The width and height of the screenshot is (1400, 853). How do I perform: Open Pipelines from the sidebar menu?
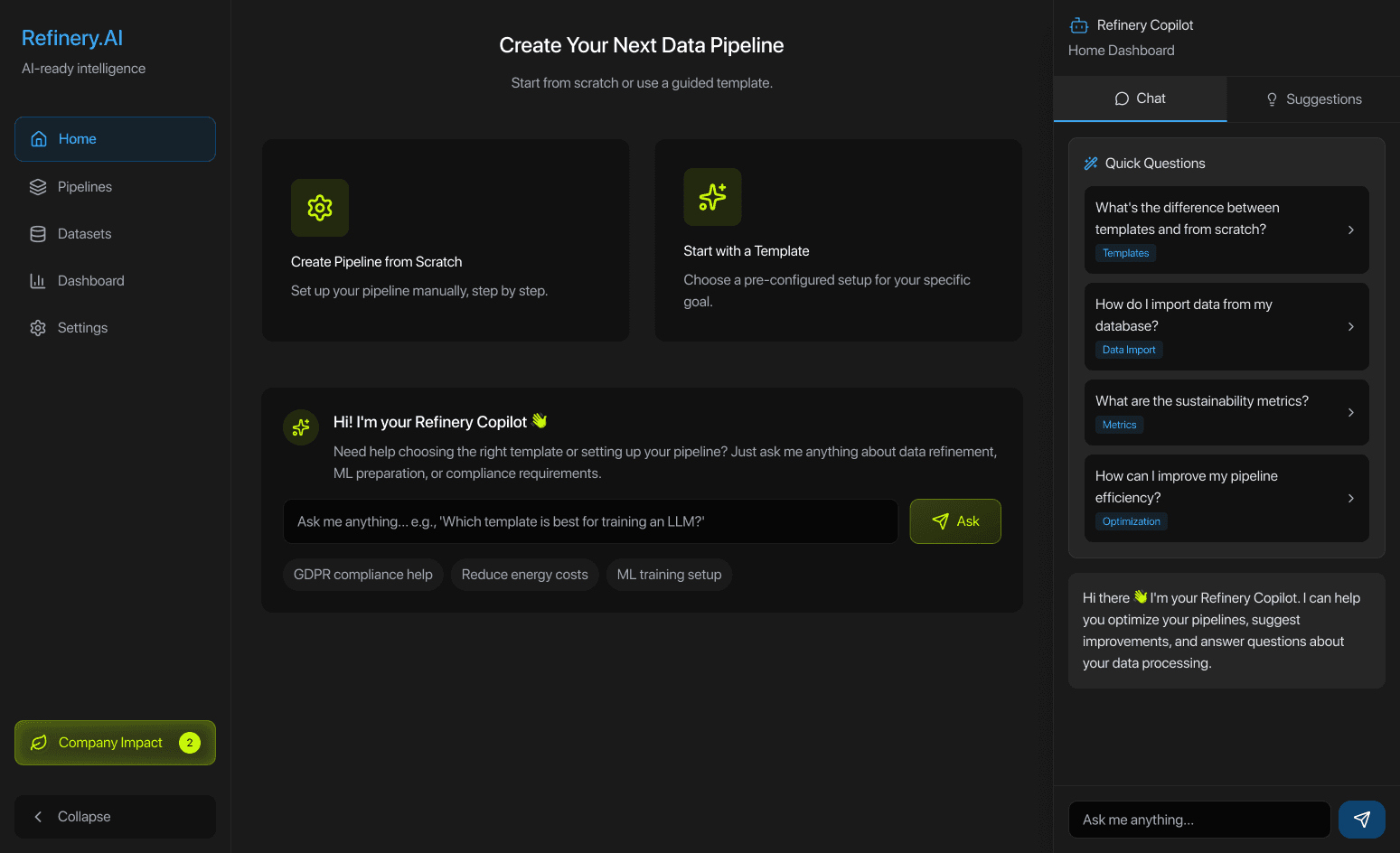pos(115,187)
